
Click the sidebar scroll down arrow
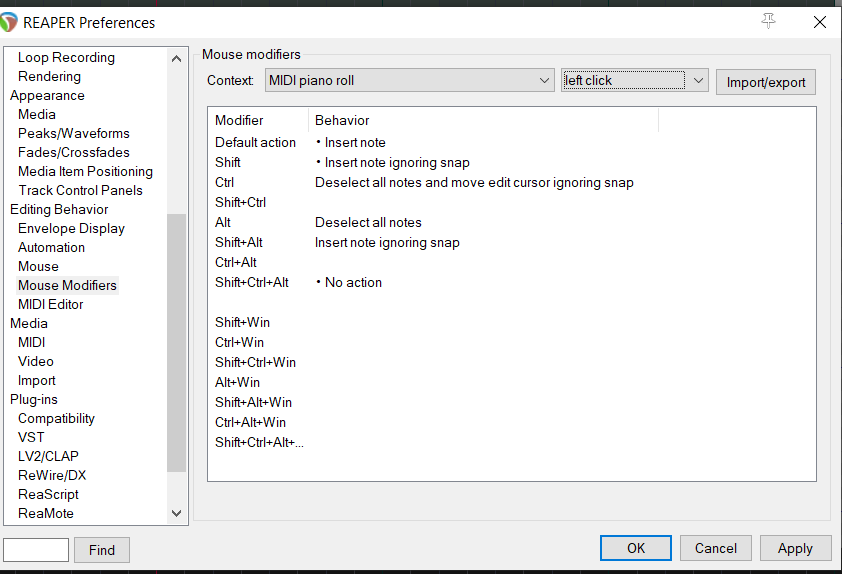coord(176,513)
